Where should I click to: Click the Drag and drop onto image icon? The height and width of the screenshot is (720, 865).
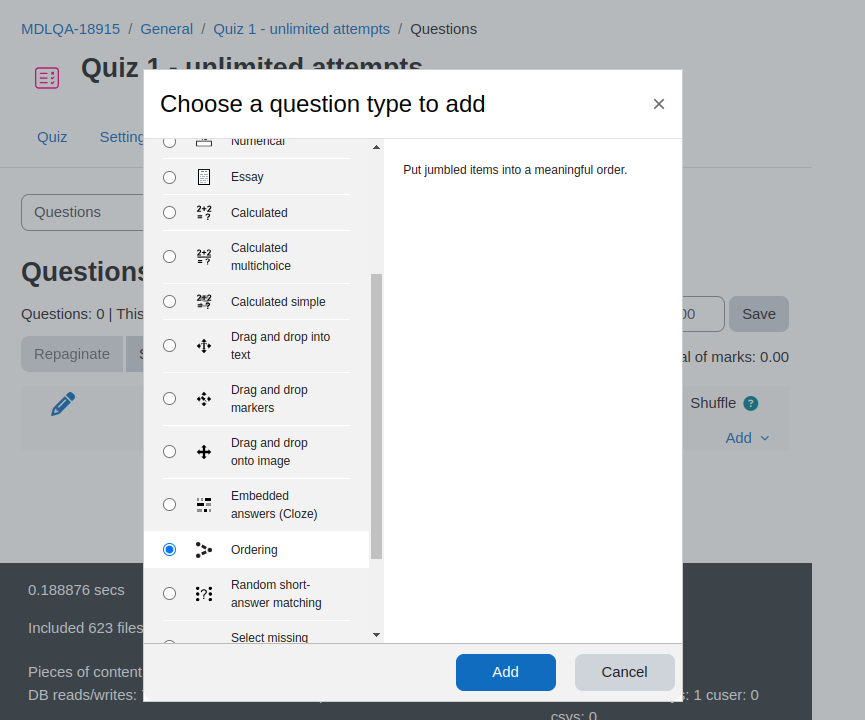point(204,452)
